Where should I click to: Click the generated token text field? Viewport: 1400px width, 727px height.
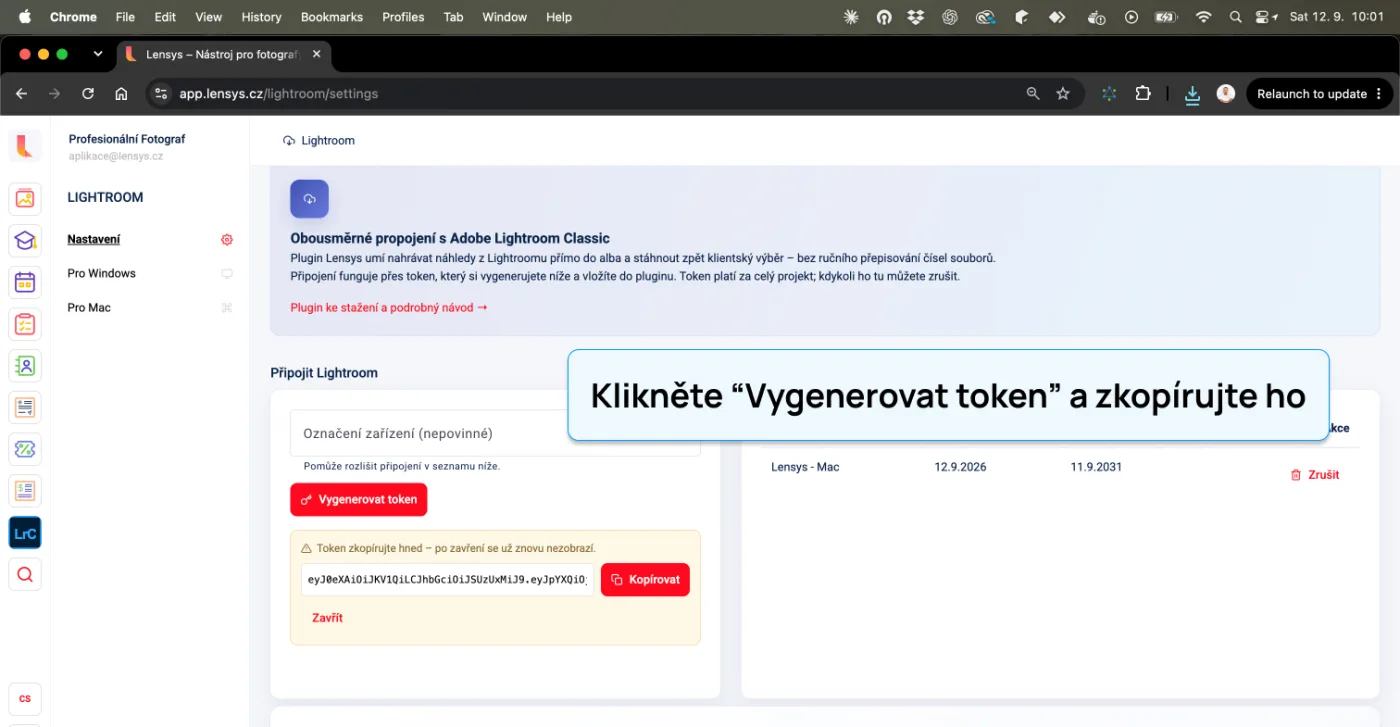click(447, 579)
